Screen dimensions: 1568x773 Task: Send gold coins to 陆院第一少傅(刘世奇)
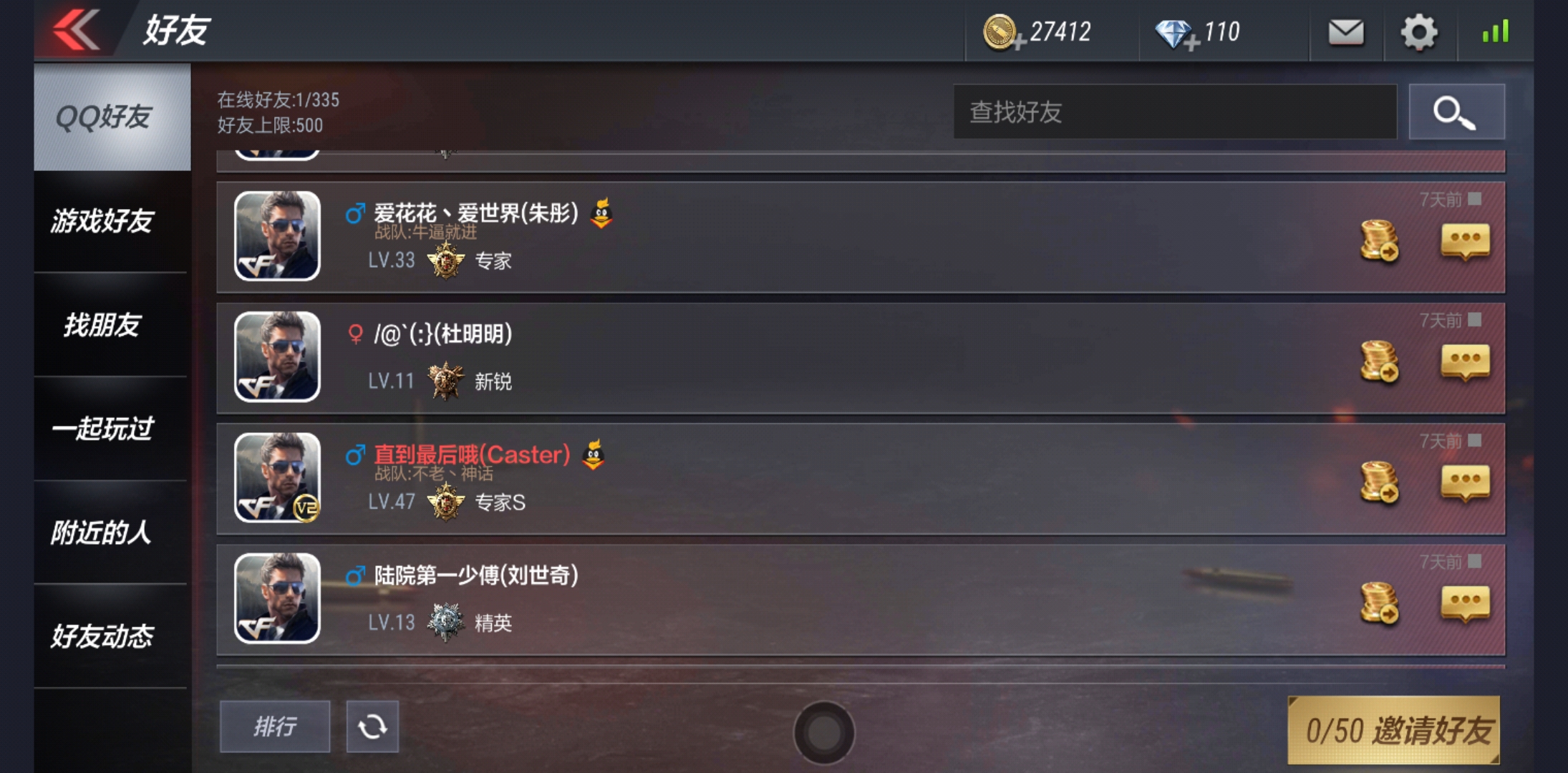point(1379,603)
